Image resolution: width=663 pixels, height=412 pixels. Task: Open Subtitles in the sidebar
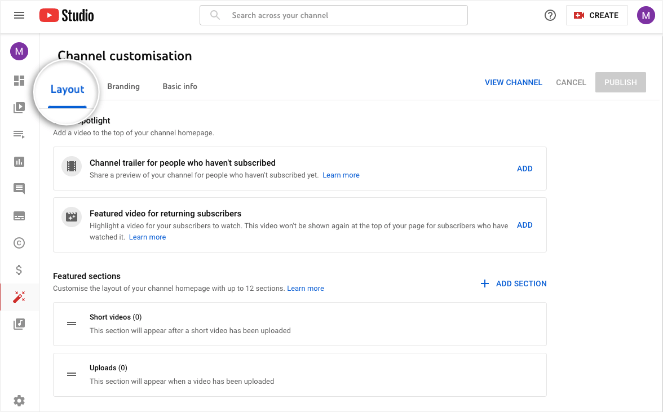(19, 215)
